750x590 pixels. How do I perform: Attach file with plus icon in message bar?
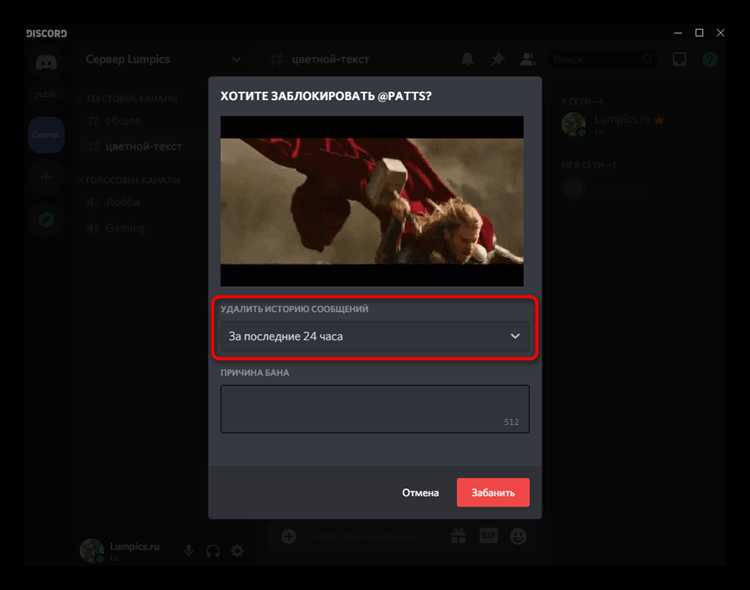pyautogui.click(x=288, y=536)
